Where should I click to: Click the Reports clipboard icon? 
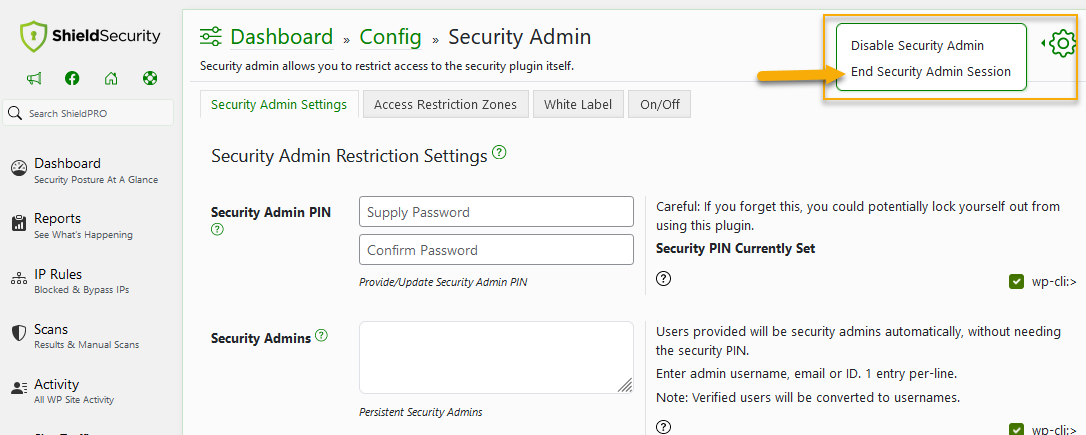18,224
